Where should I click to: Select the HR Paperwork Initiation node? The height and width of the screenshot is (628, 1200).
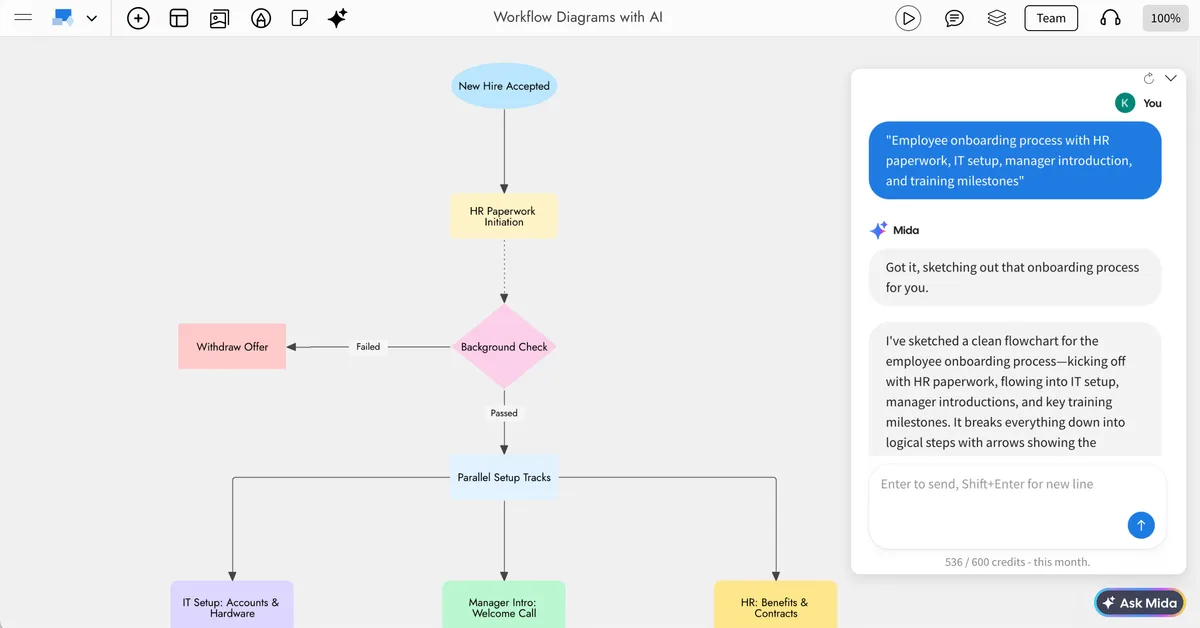(x=504, y=216)
